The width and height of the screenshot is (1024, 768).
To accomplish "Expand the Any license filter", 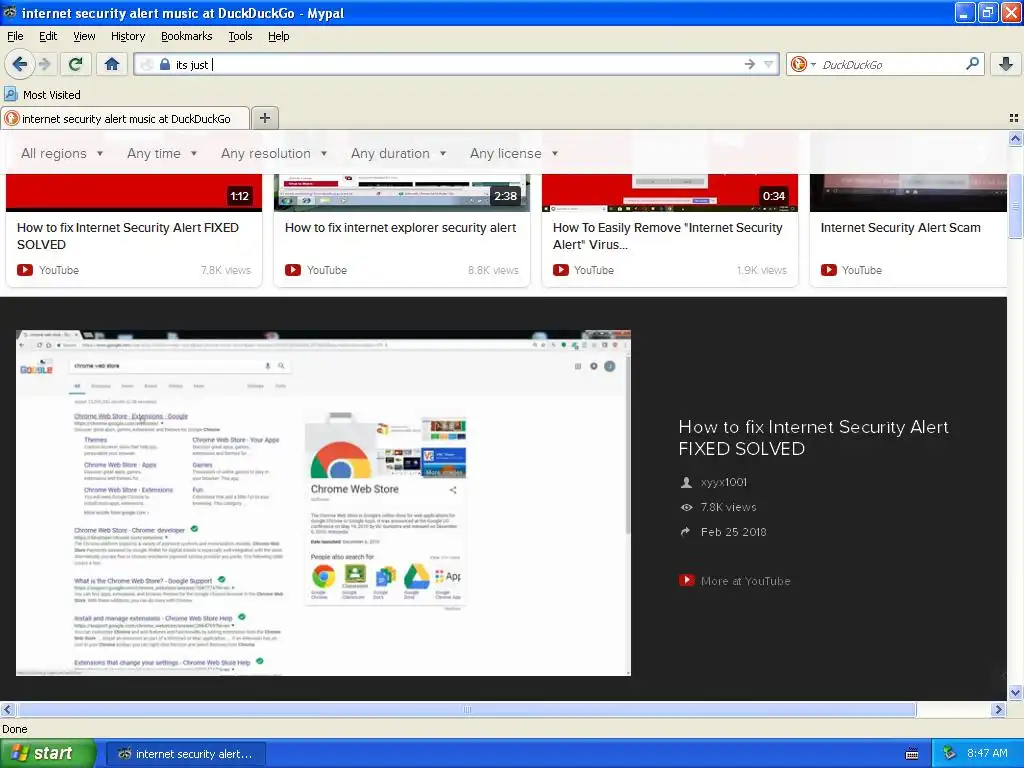I will [x=514, y=153].
